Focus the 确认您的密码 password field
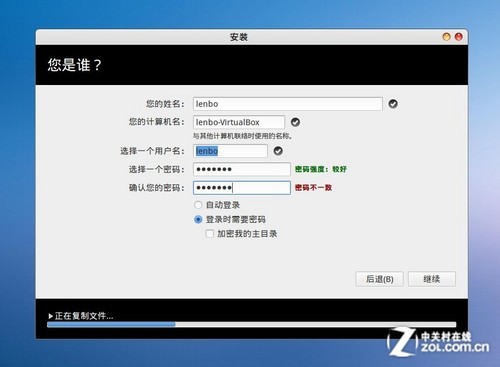The height and width of the screenshot is (367, 500). pos(242,188)
